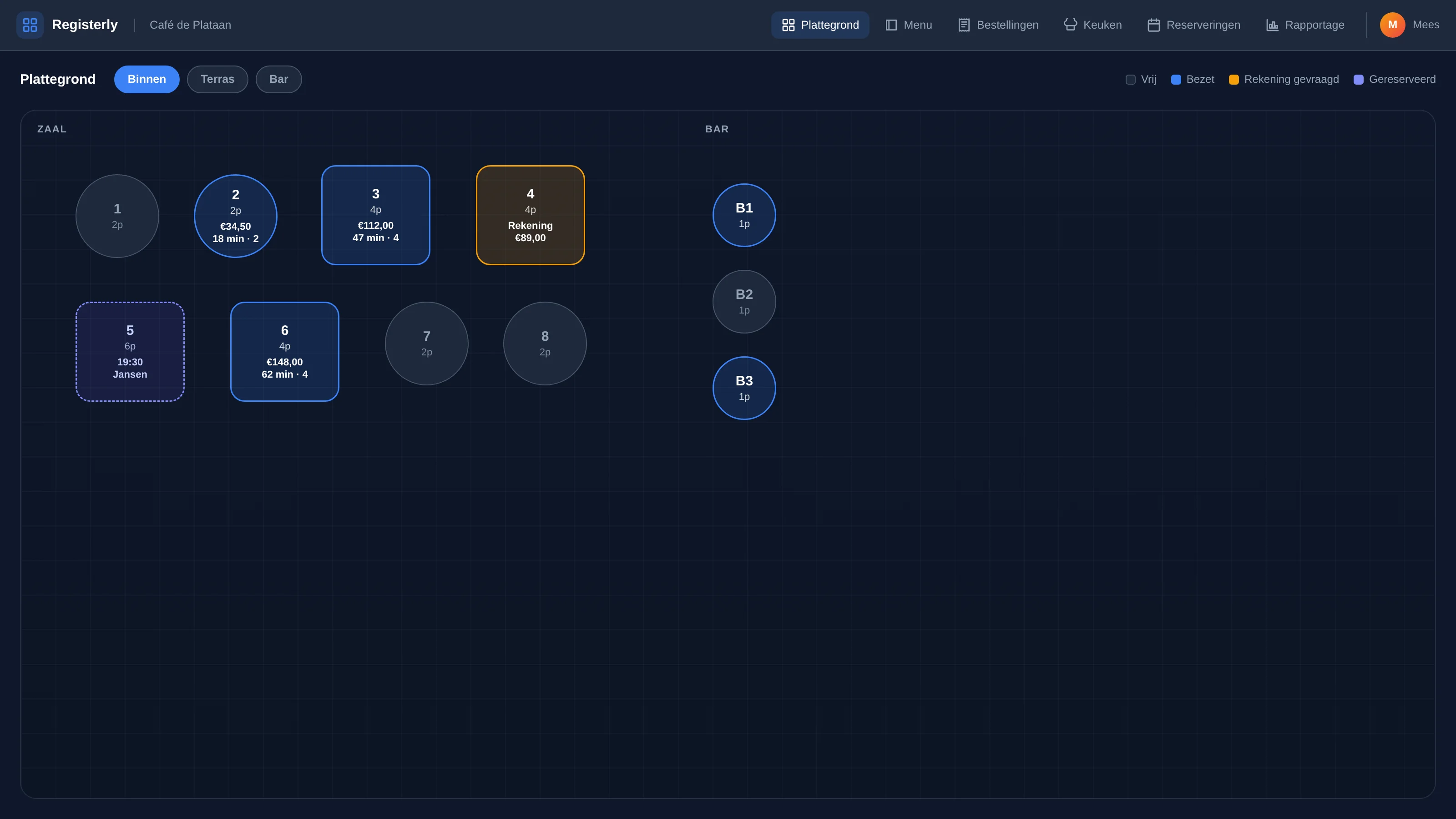Click the Reserveringen calendar icon
1456x819 pixels.
(1153, 25)
